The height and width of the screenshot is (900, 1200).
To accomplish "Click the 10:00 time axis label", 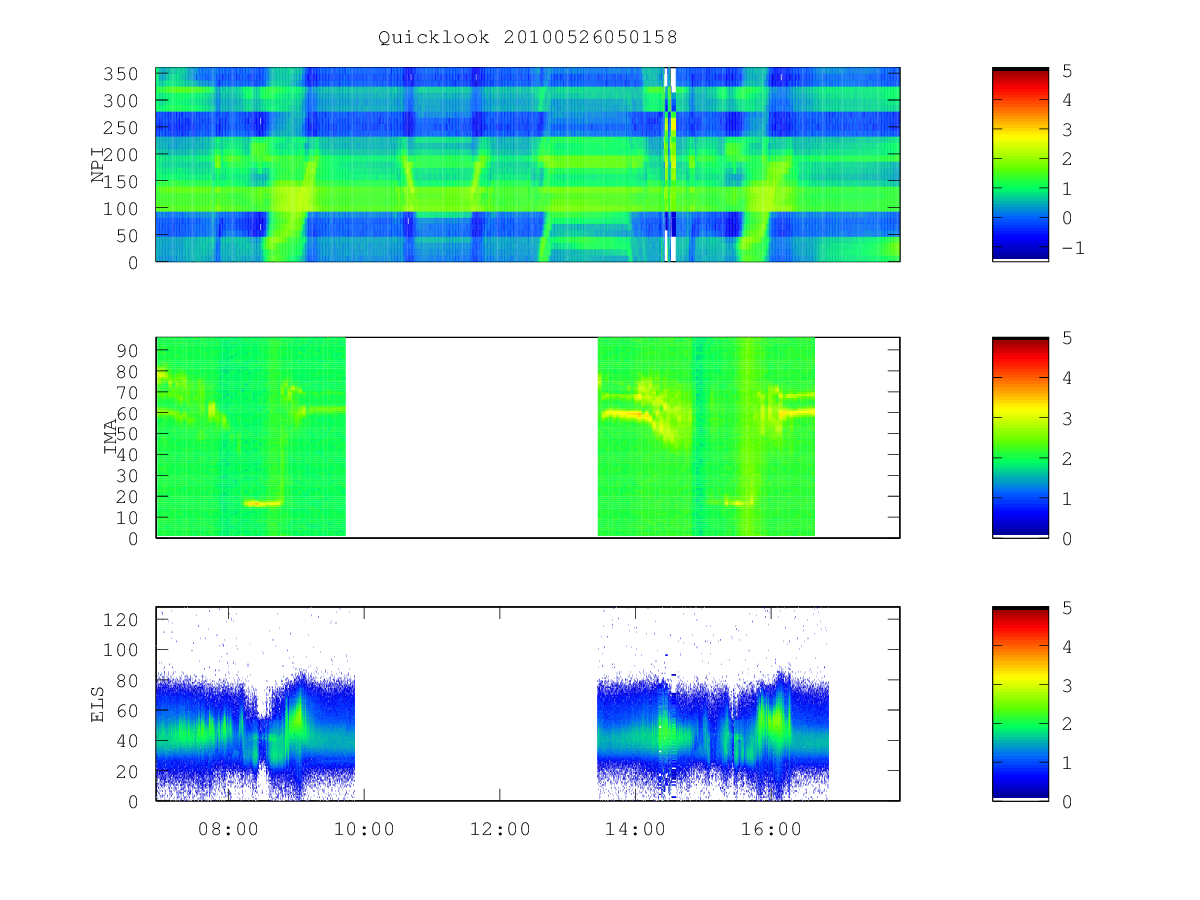I will point(364,829).
